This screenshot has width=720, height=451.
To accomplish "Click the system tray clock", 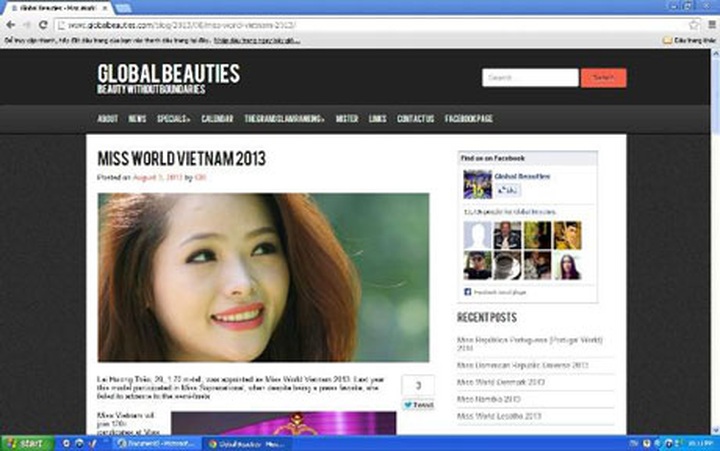I will [701, 444].
